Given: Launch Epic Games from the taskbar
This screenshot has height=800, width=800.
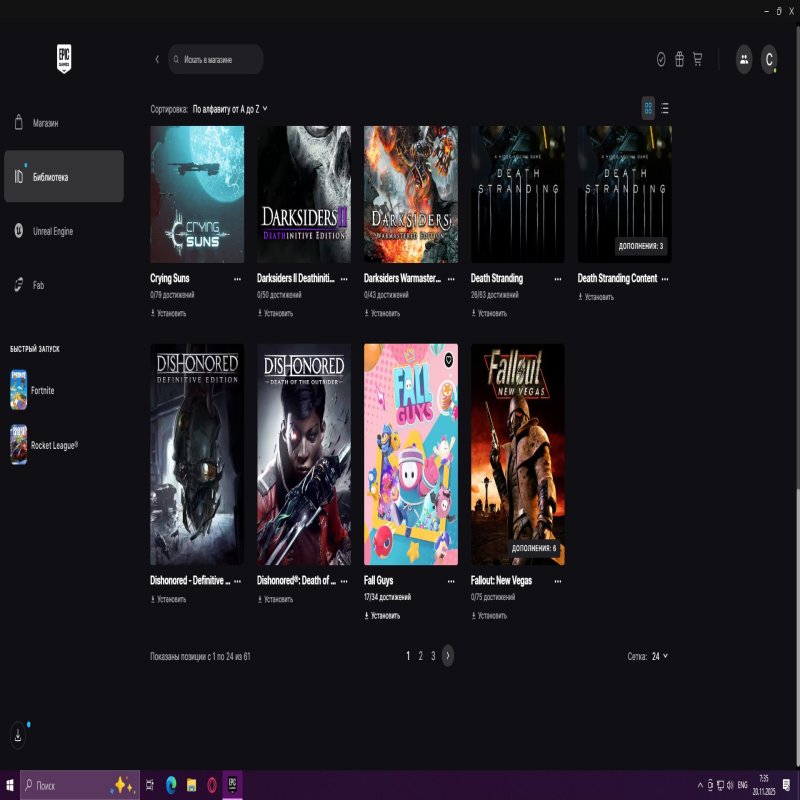Looking at the screenshot, I should (x=232, y=785).
